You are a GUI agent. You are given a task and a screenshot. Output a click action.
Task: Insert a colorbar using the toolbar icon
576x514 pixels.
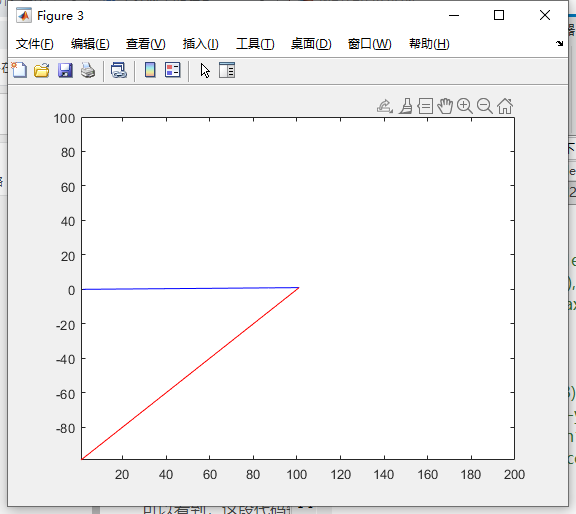point(150,70)
